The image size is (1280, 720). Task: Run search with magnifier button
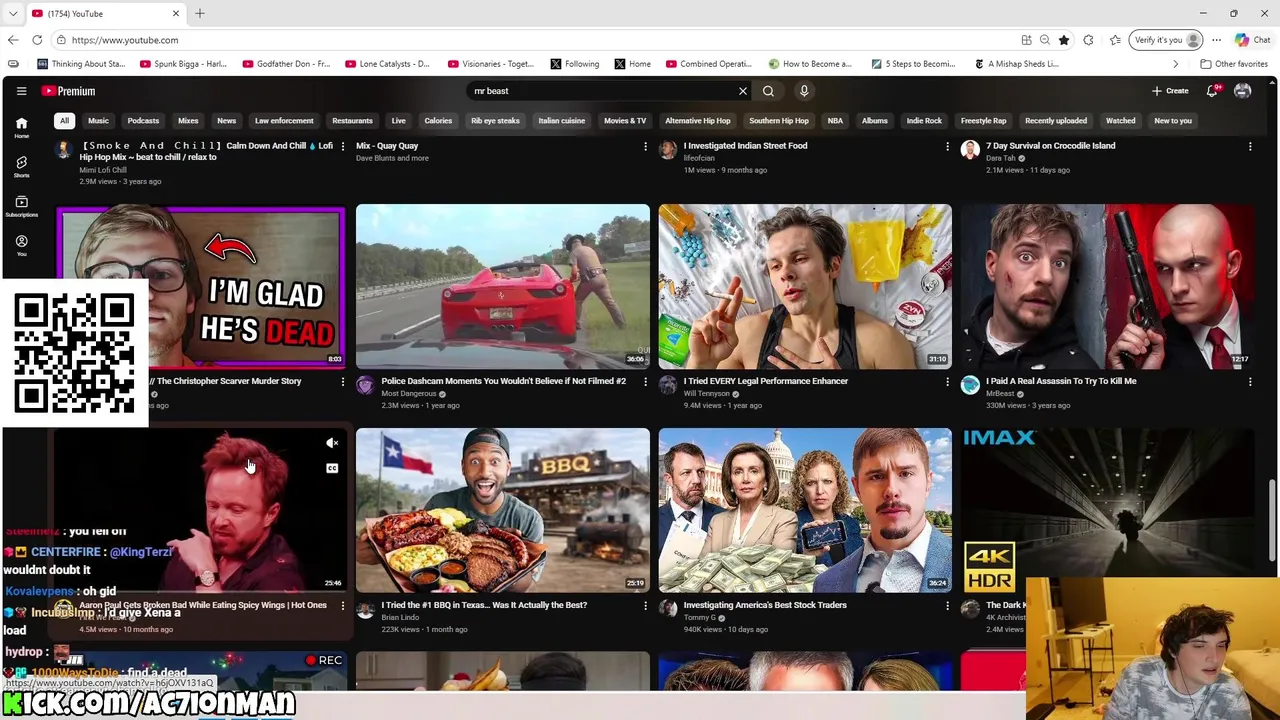pos(768,91)
